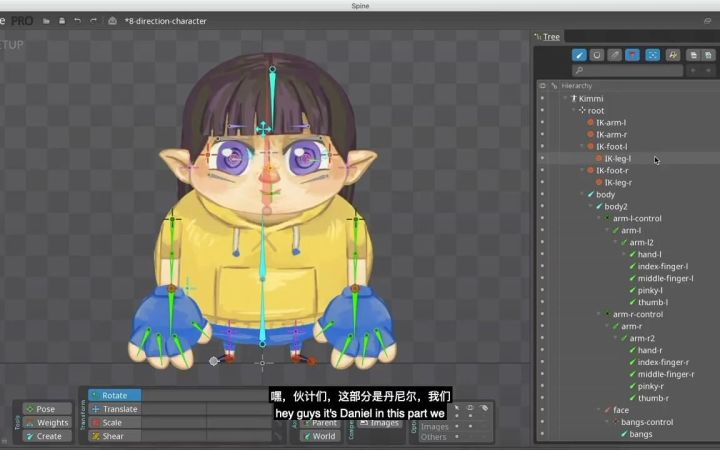Click the visibility column header icon beside Hierarchy
720x450 pixels.
click(542, 86)
